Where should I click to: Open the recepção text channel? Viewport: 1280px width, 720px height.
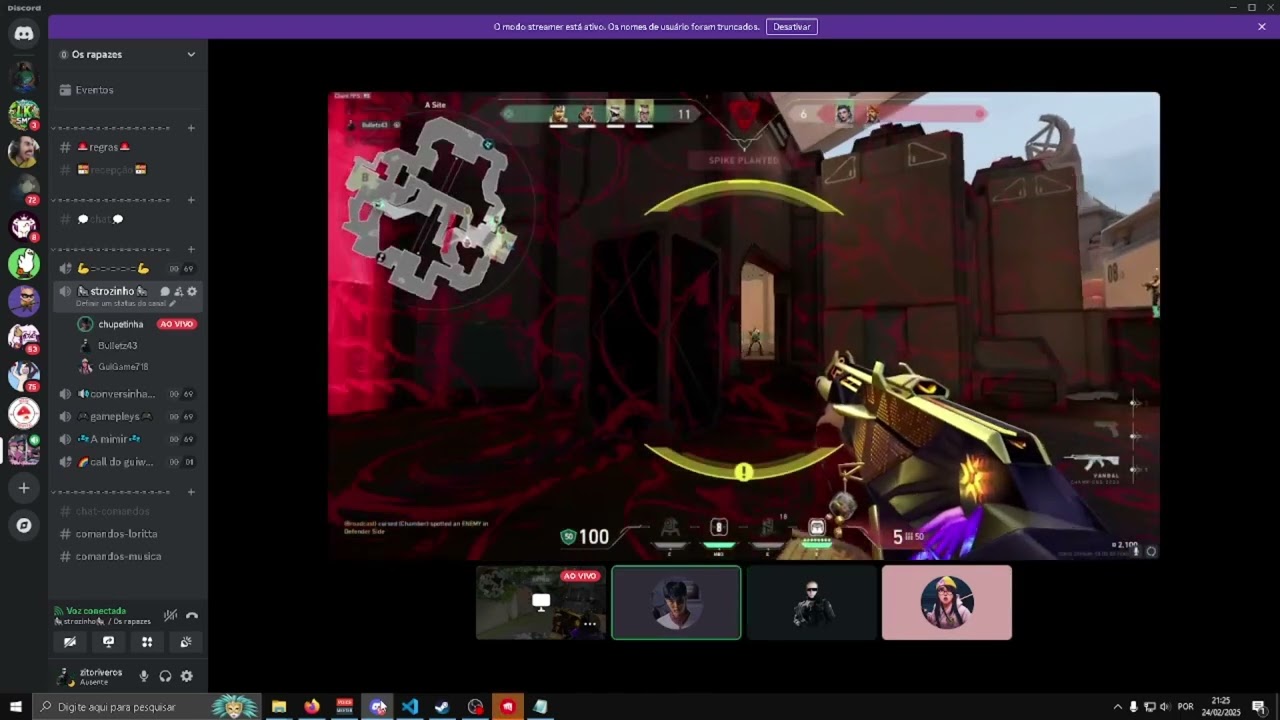coord(128,169)
